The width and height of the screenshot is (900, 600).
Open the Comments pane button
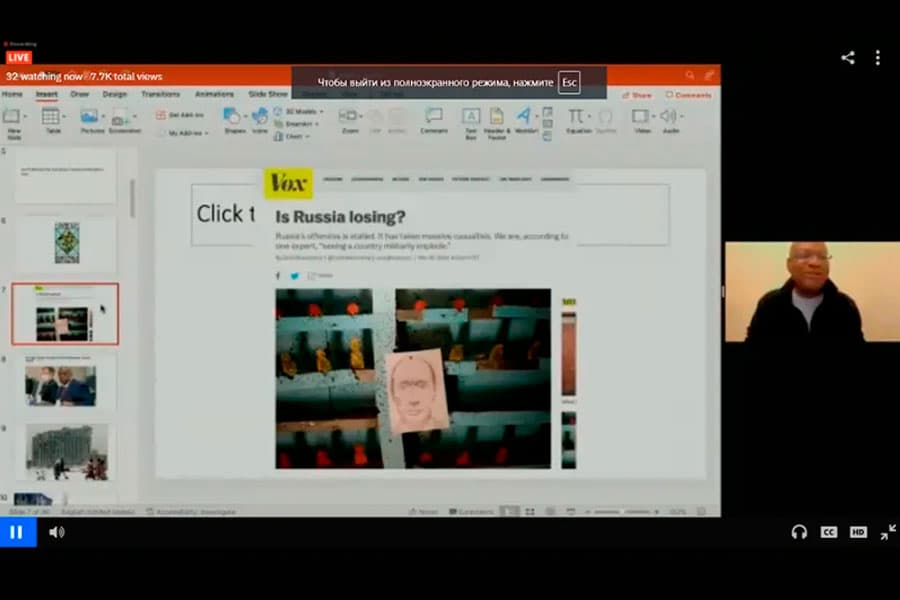tap(688, 95)
